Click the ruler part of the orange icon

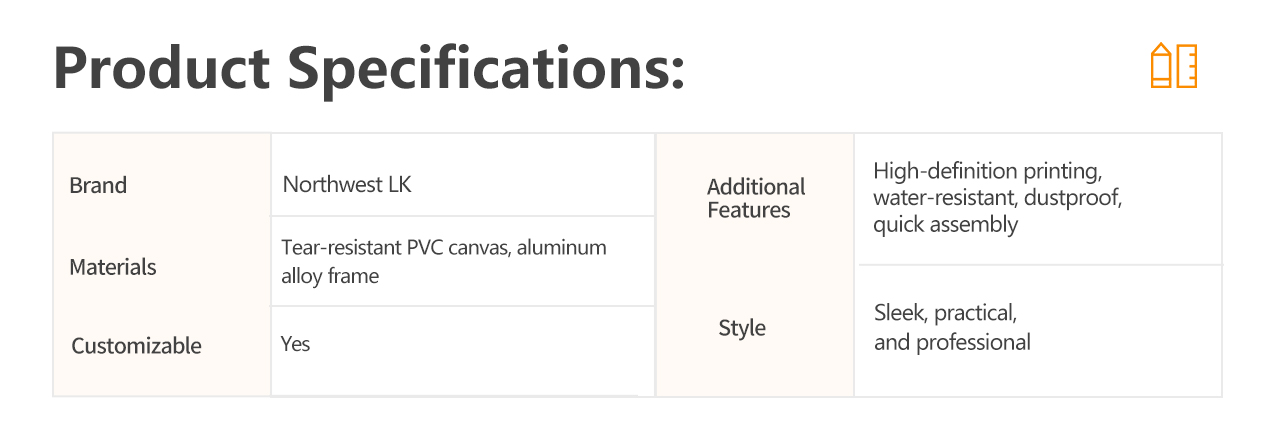1186,66
